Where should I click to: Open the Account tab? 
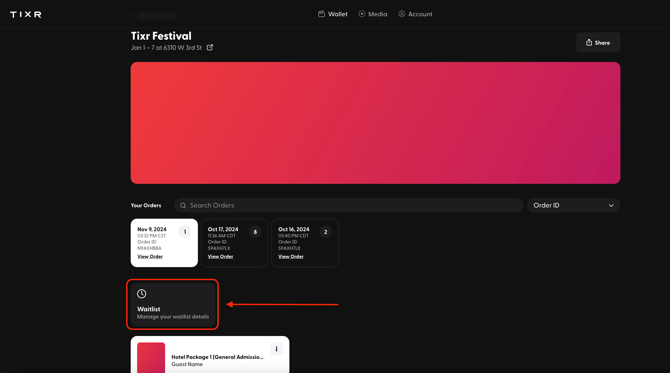point(415,14)
